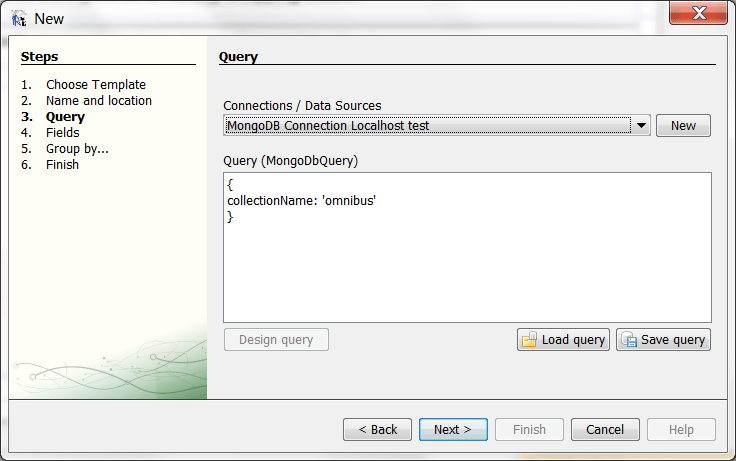Cancel the new report wizard
This screenshot has height=461, width=736.
pos(605,430)
